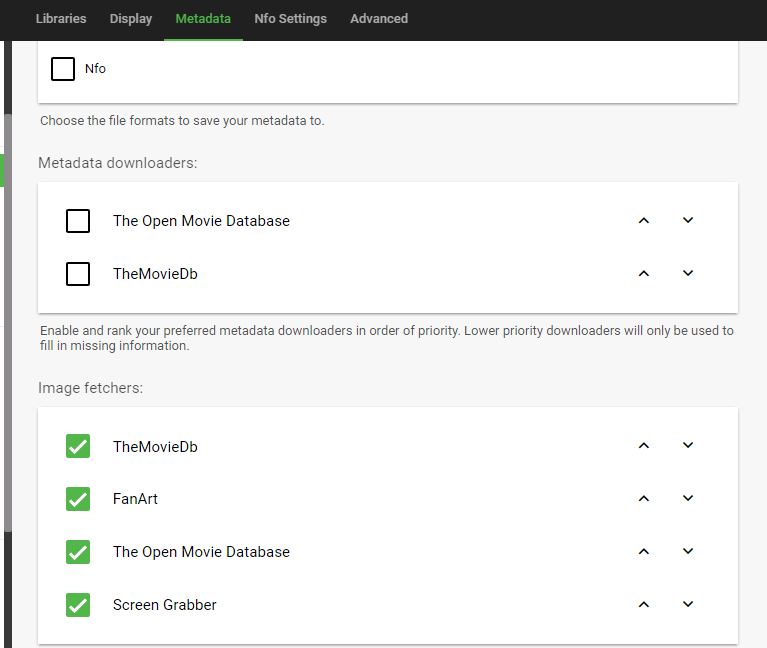Image resolution: width=767 pixels, height=648 pixels.
Task: Move The Open Movie Database downloader up
Action: tap(644, 221)
